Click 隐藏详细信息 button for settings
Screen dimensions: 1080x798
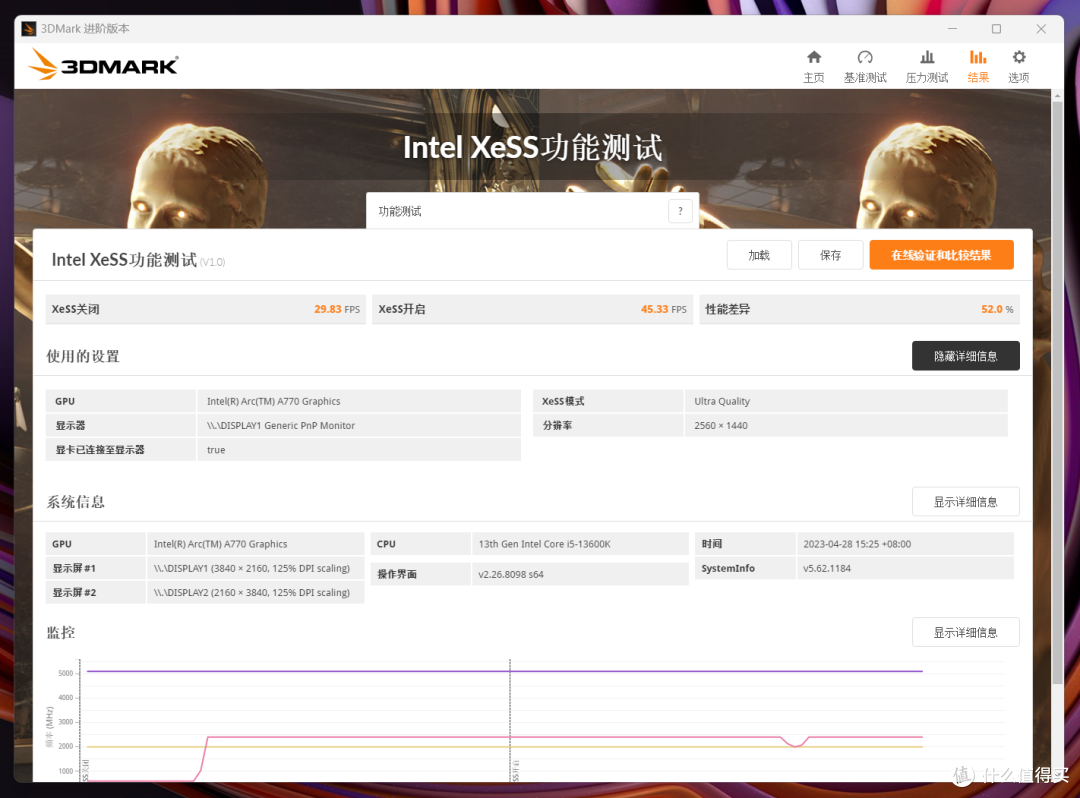pos(966,356)
